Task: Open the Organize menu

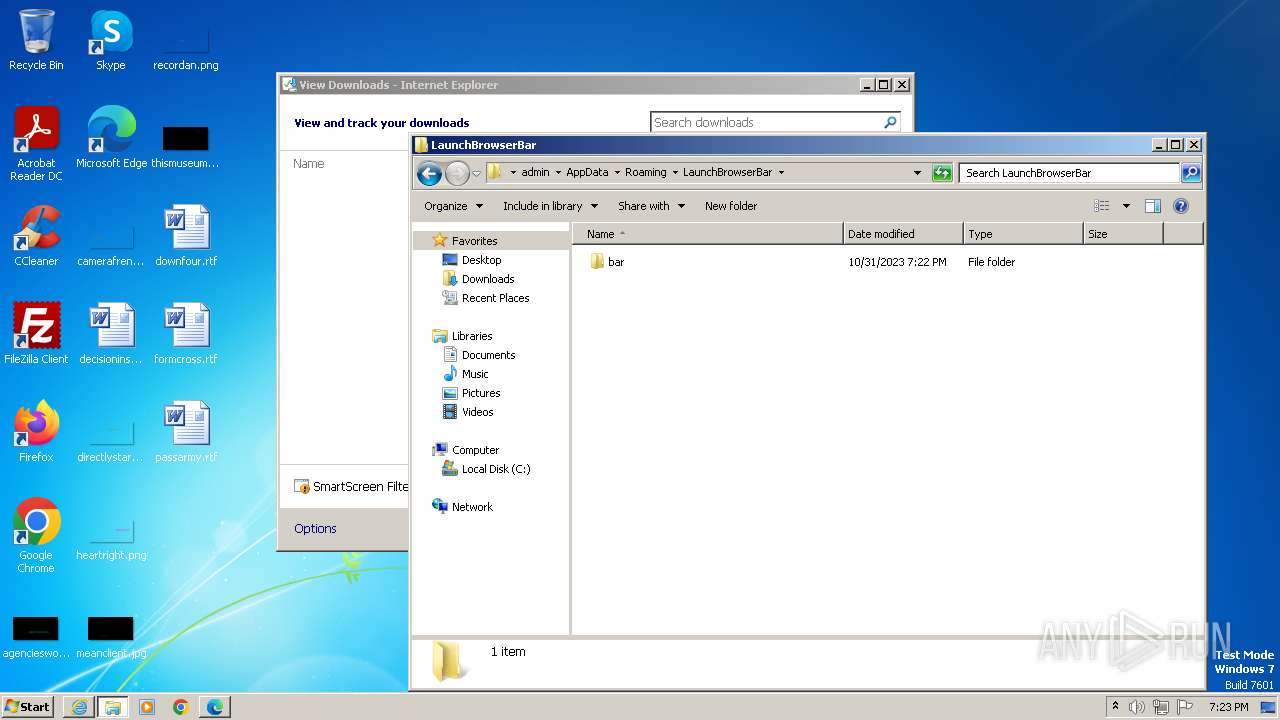Action: tap(453, 206)
